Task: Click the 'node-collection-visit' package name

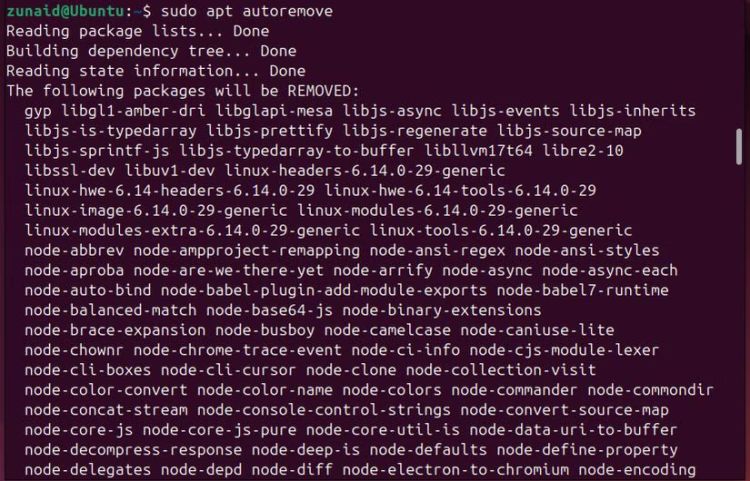Action: pyautogui.click(x=501, y=370)
